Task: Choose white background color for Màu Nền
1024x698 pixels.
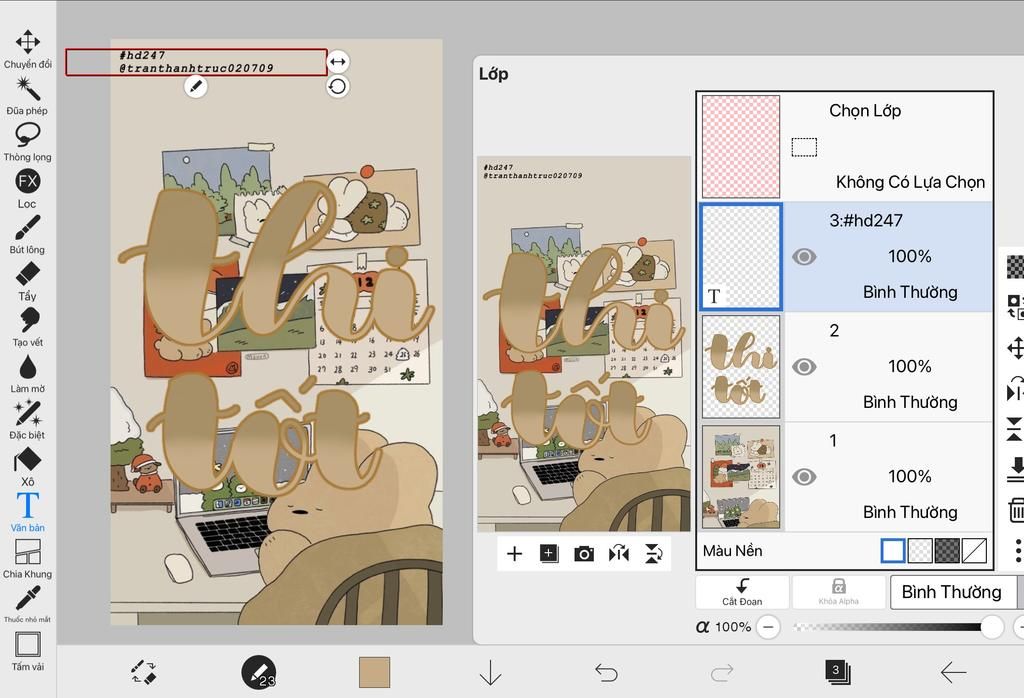Action: [893, 550]
